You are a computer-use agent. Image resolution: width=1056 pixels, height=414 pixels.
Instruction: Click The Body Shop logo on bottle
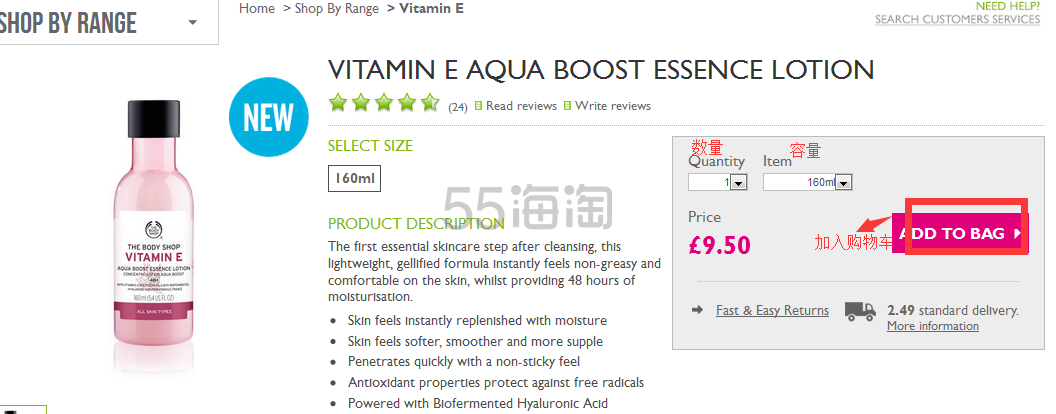(154, 230)
